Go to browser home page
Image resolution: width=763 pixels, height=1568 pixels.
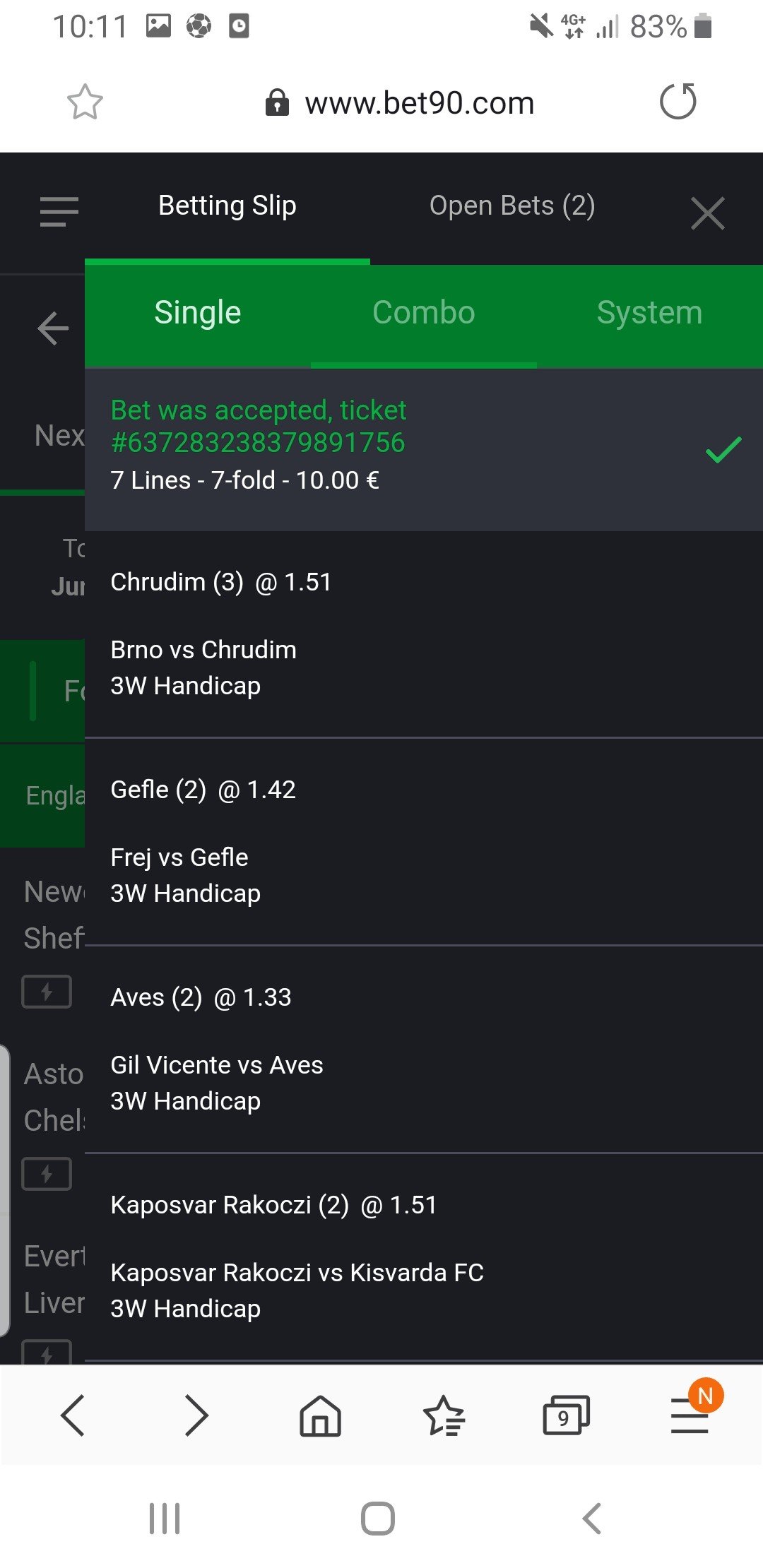(320, 1415)
